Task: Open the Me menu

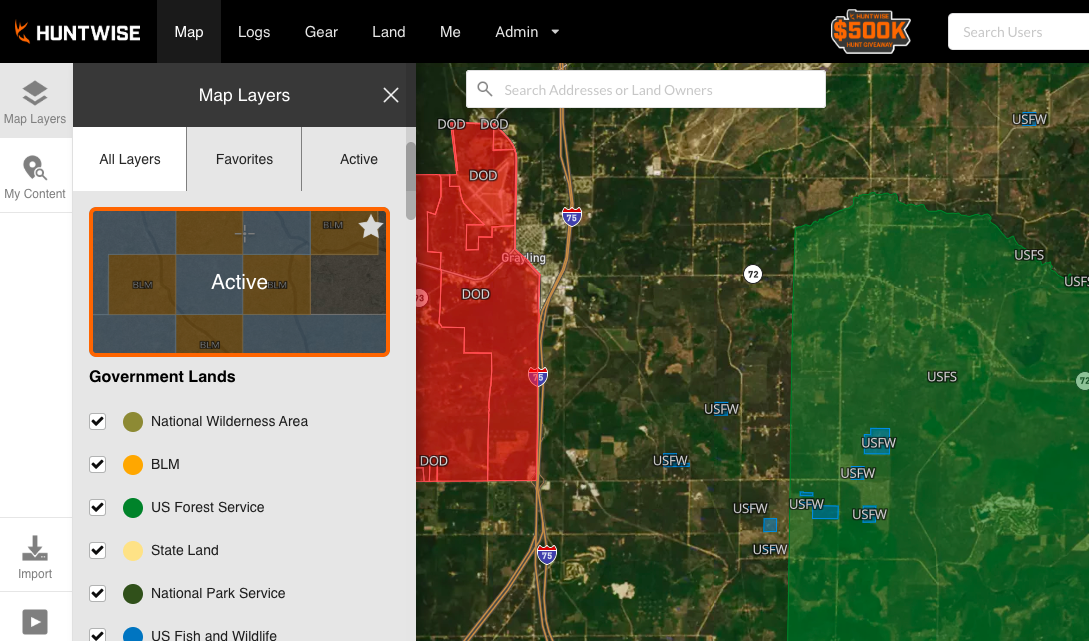Action: [450, 32]
